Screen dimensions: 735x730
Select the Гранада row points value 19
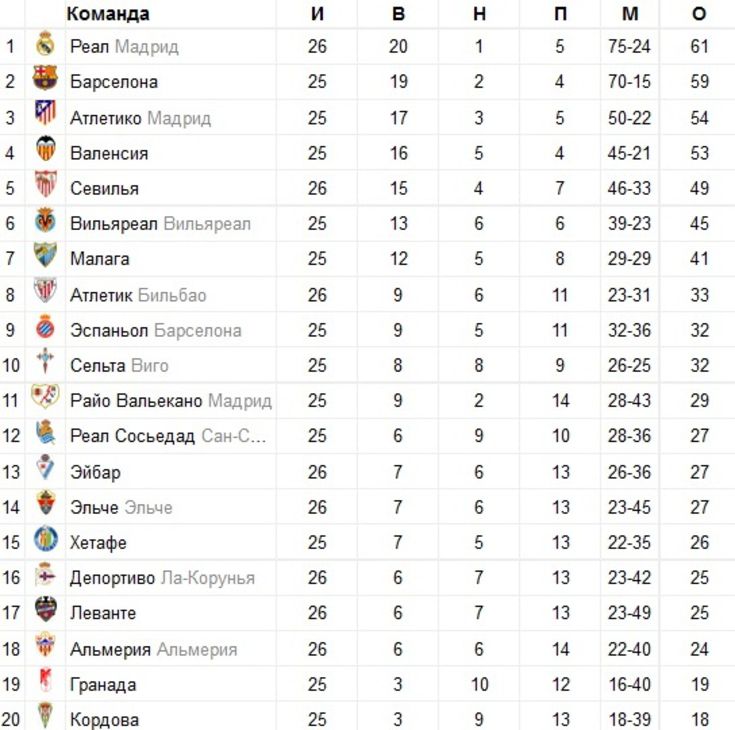699,685
